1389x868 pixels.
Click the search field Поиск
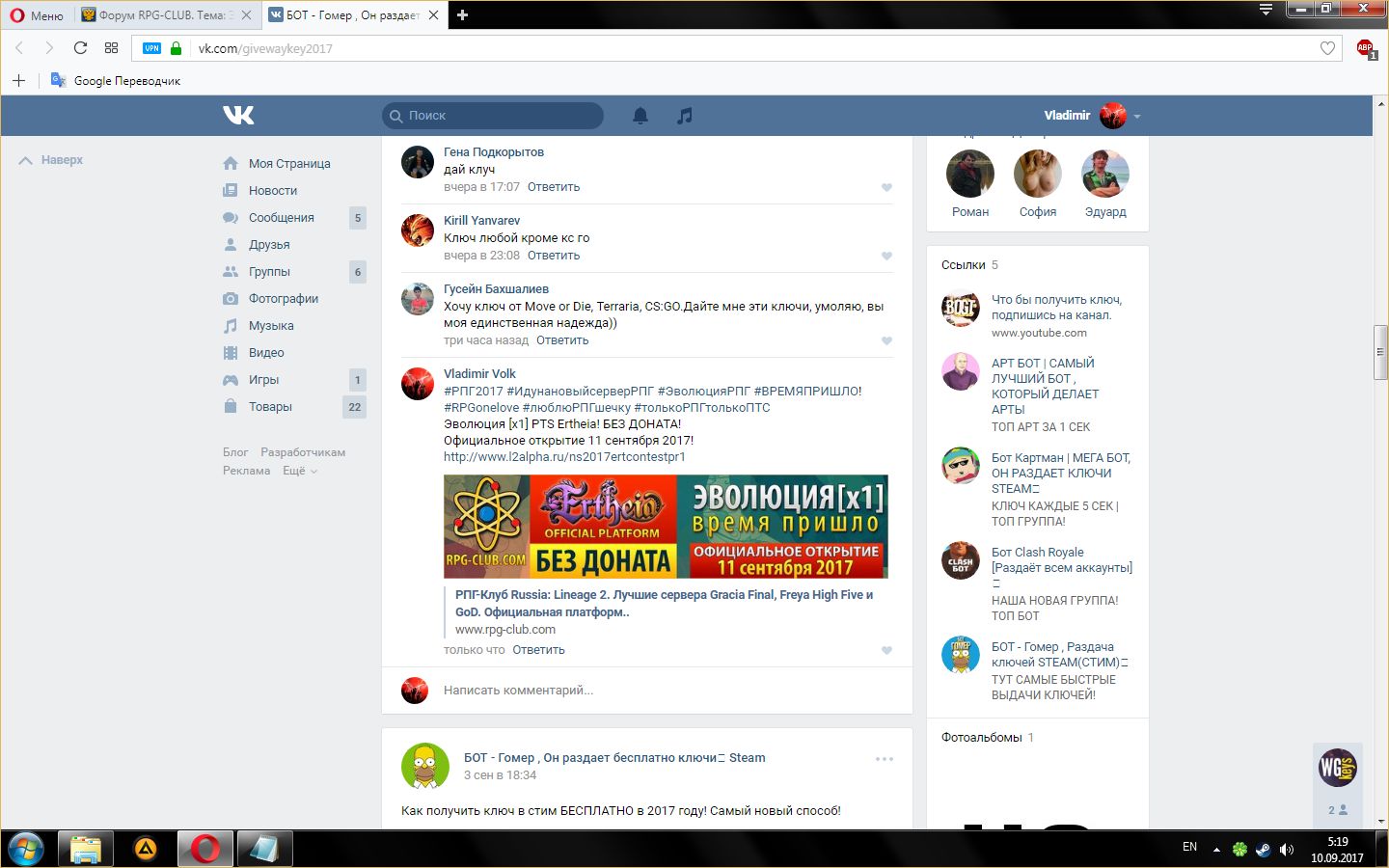coord(493,116)
